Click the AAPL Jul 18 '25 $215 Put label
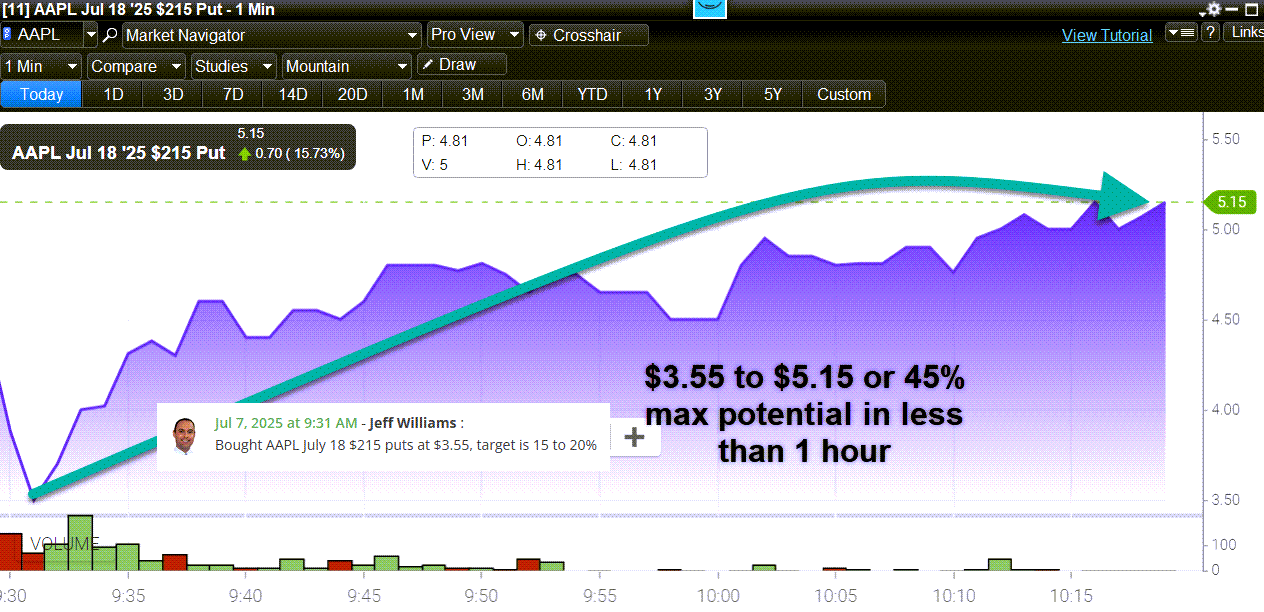The image size is (1264, 612). pos(118,153)
